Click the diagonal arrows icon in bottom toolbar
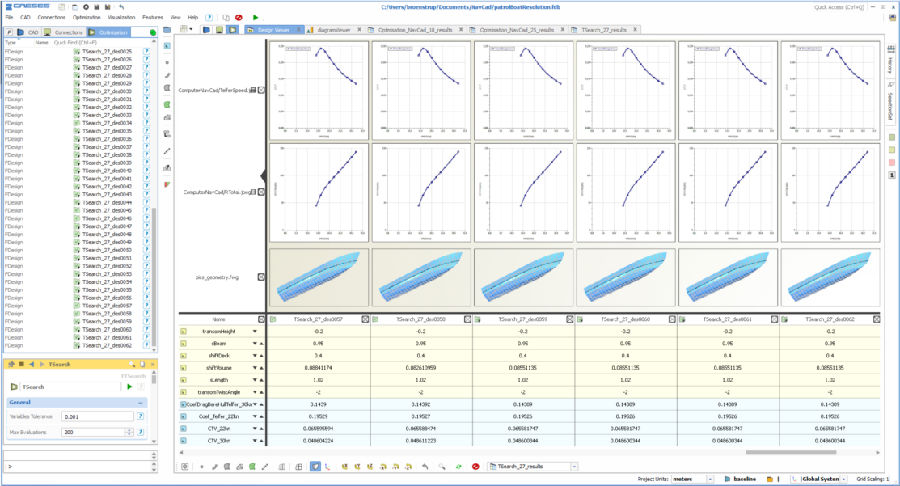This screenshot has height=486, width=900. pos(265,466)
